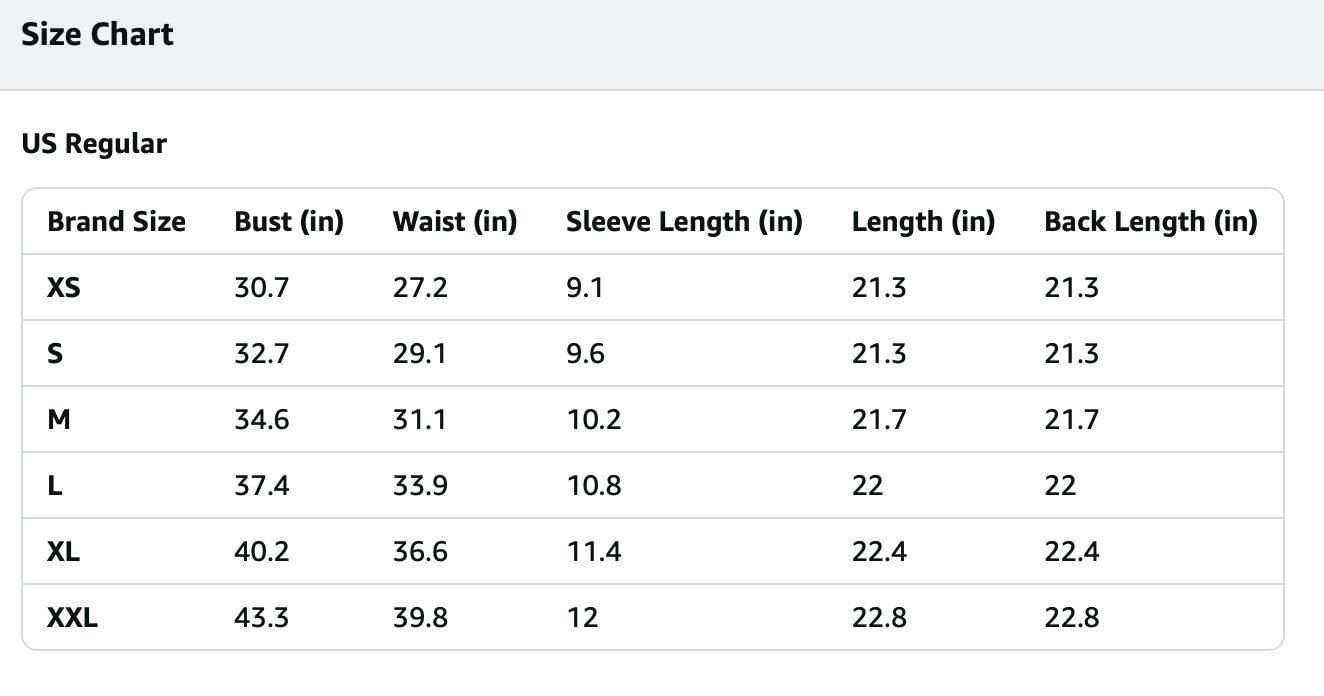Click the US Regular label
This screenshot has width=1324, height=696.
click(94, 144)
